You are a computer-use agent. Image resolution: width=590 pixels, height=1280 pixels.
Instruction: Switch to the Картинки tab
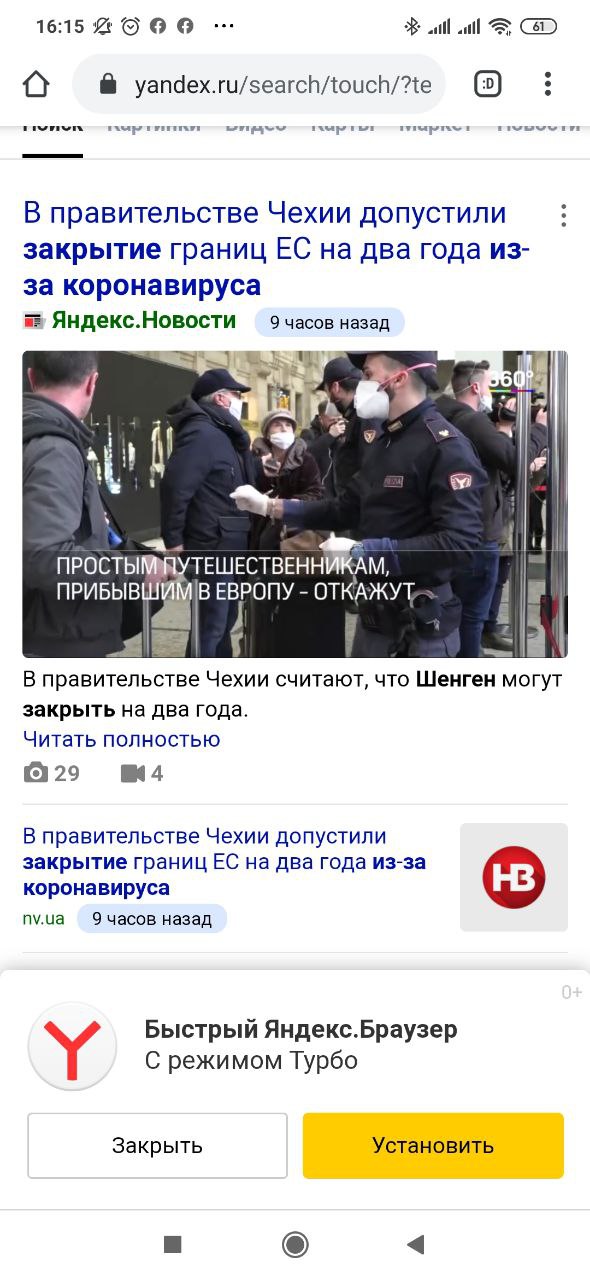coord(154,128)
